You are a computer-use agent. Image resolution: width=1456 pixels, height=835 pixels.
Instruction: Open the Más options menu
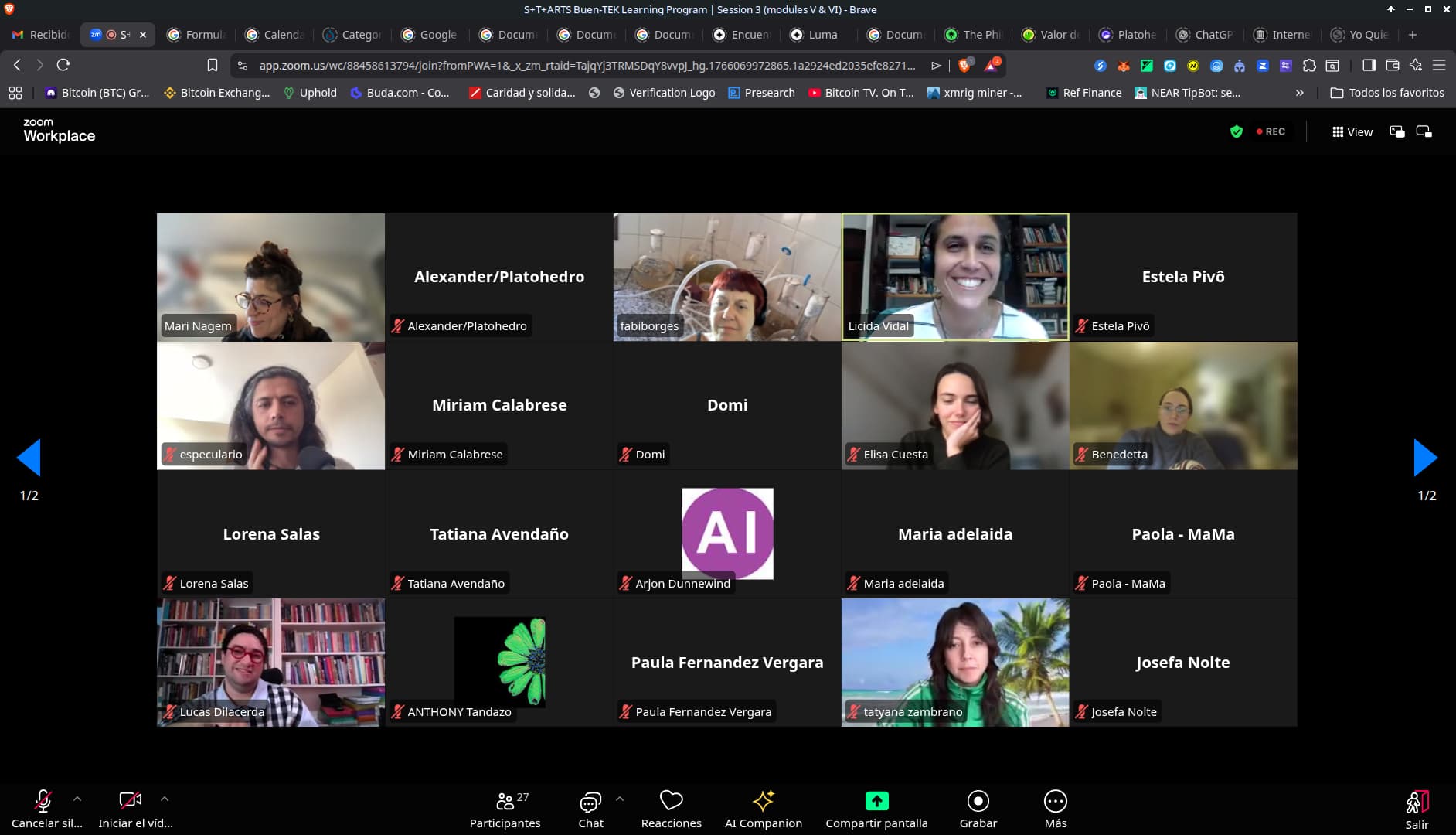(1055, 809)
